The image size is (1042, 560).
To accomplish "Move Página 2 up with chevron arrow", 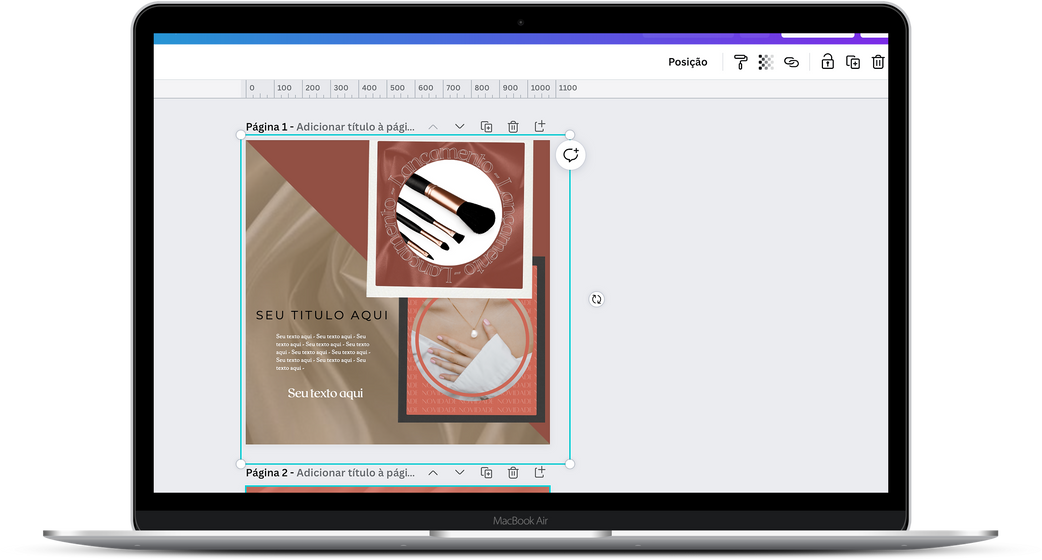I will [x=433, y=473].
